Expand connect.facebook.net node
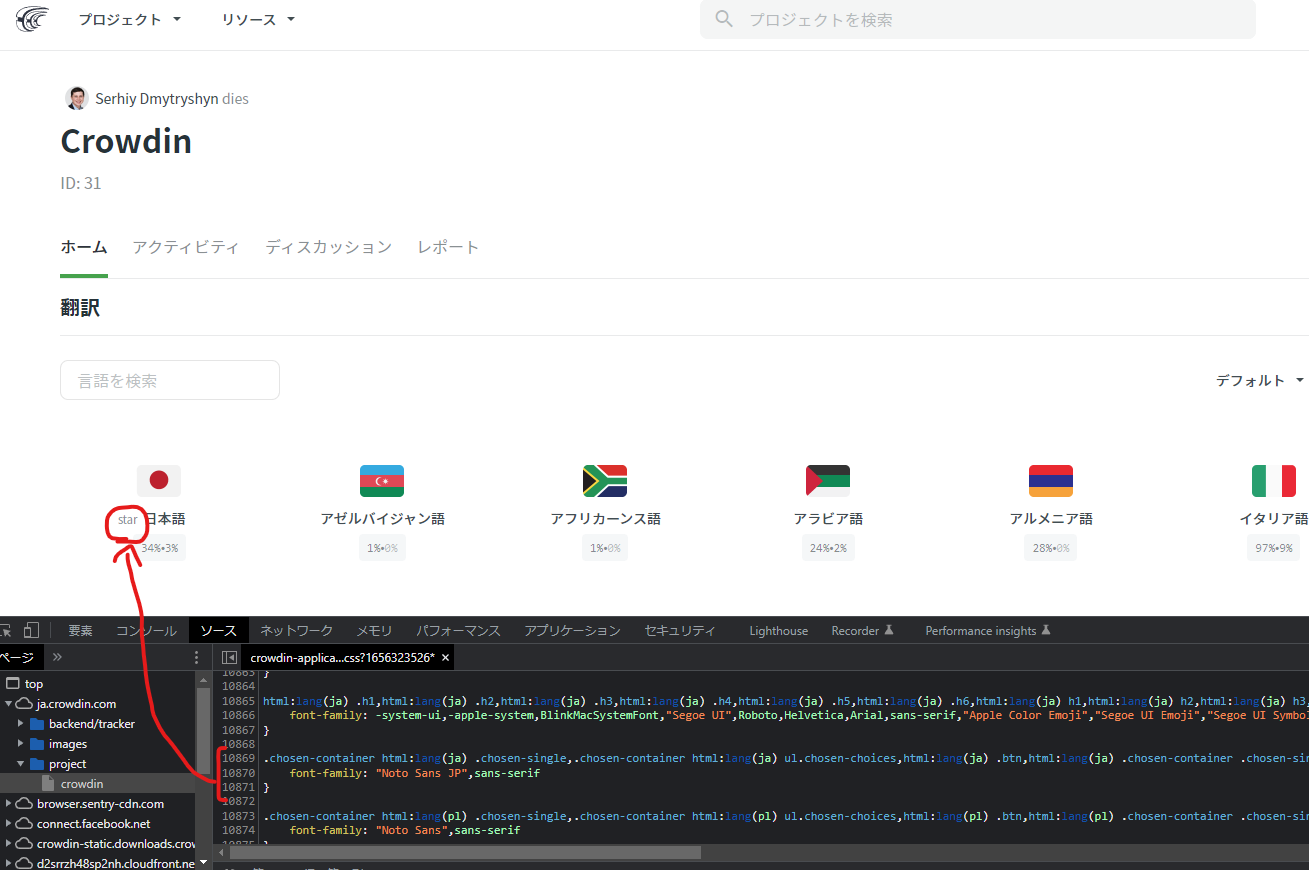This screenshot has height=870, width=1309. coord(9,823)
